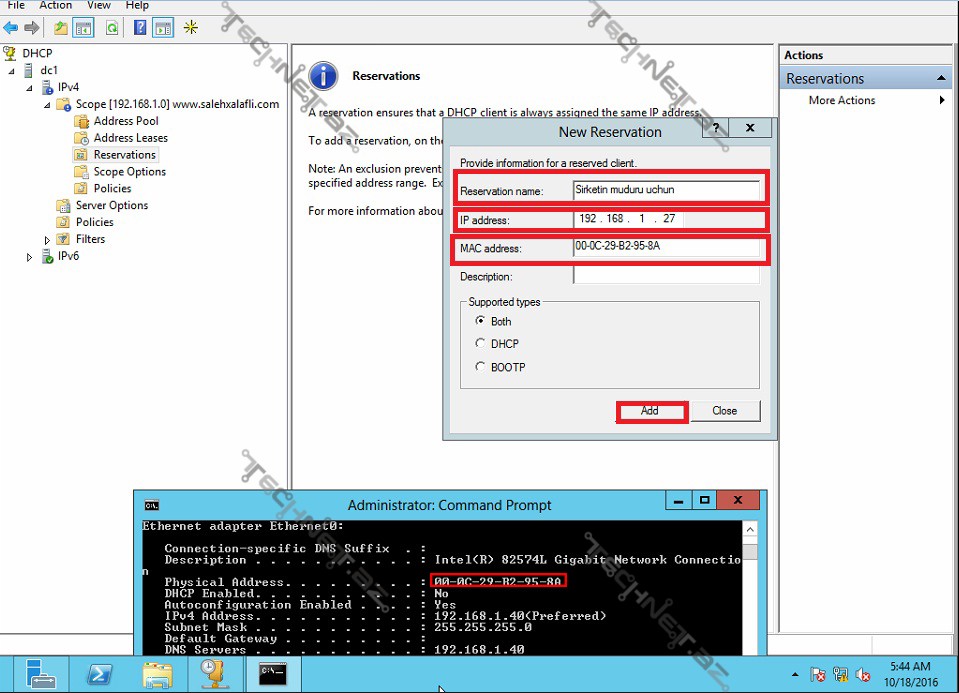
Task: Open the View menu
Action: [x=99, y=6]
